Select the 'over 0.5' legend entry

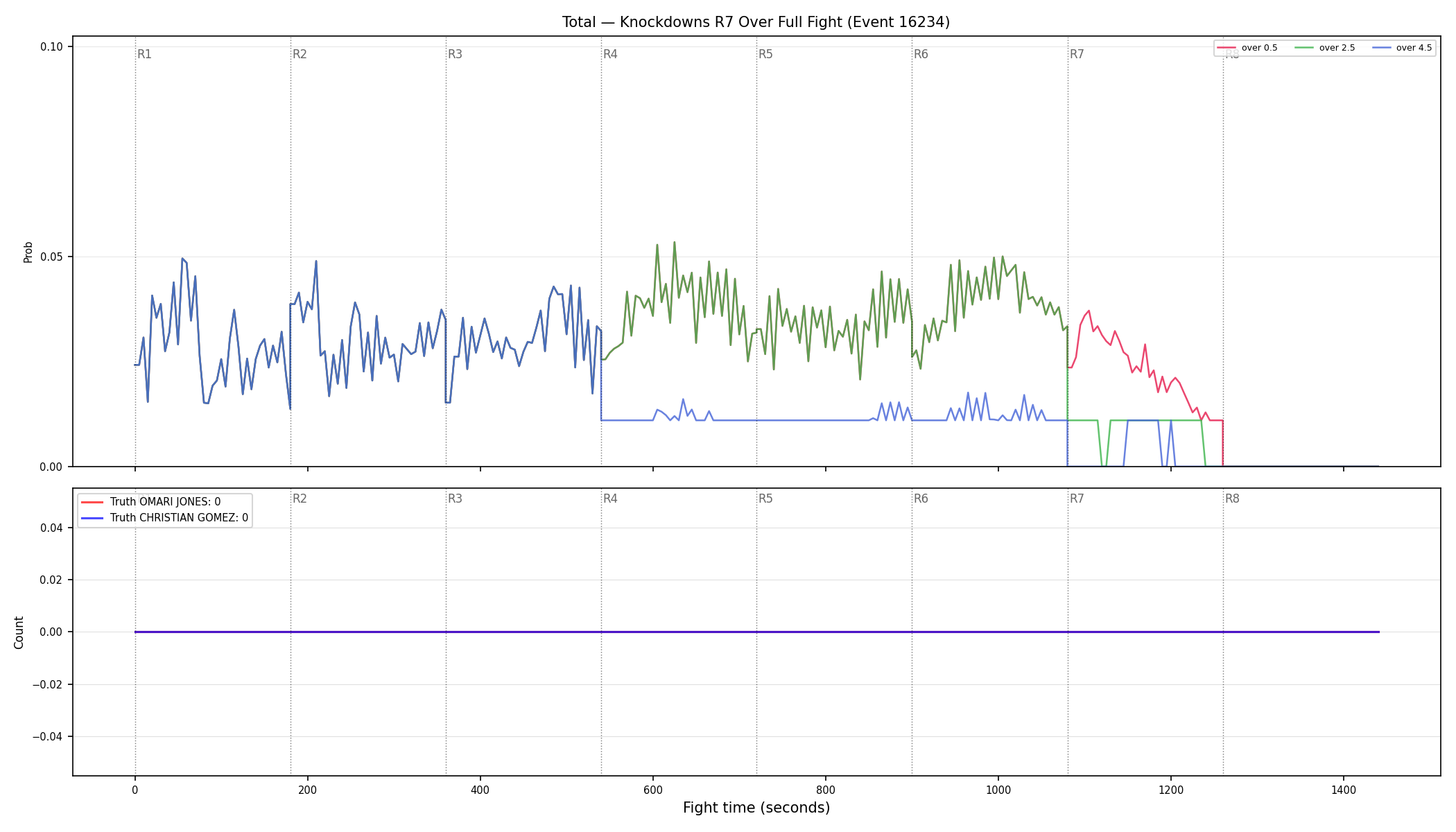(x=1247, y=48)
